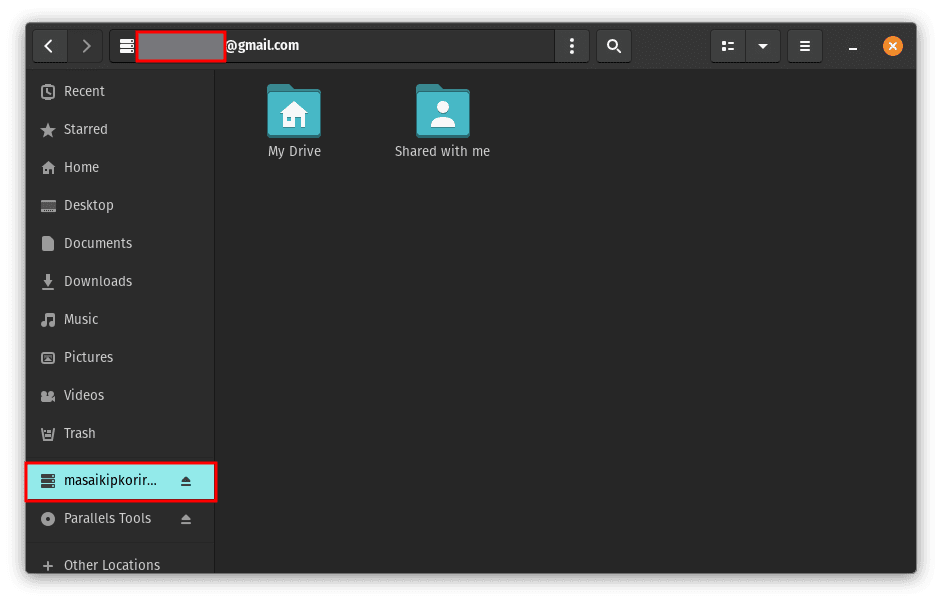Click the @gmail.com path bar location

click(262, 46)
